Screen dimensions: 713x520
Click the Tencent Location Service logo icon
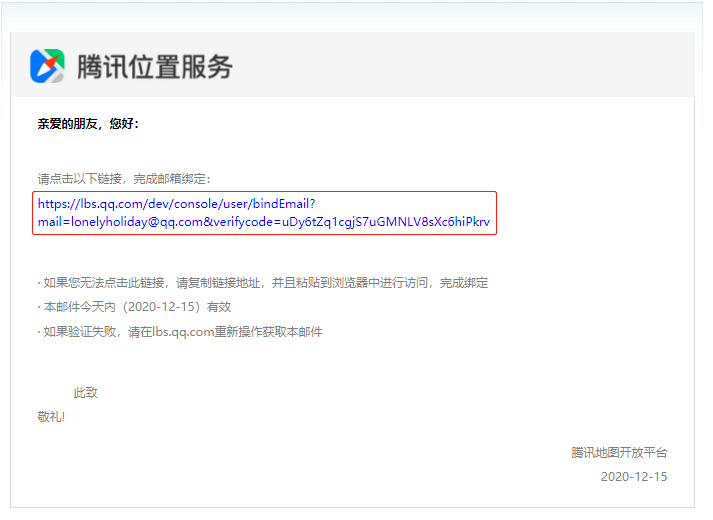click(x=47, y=66)
